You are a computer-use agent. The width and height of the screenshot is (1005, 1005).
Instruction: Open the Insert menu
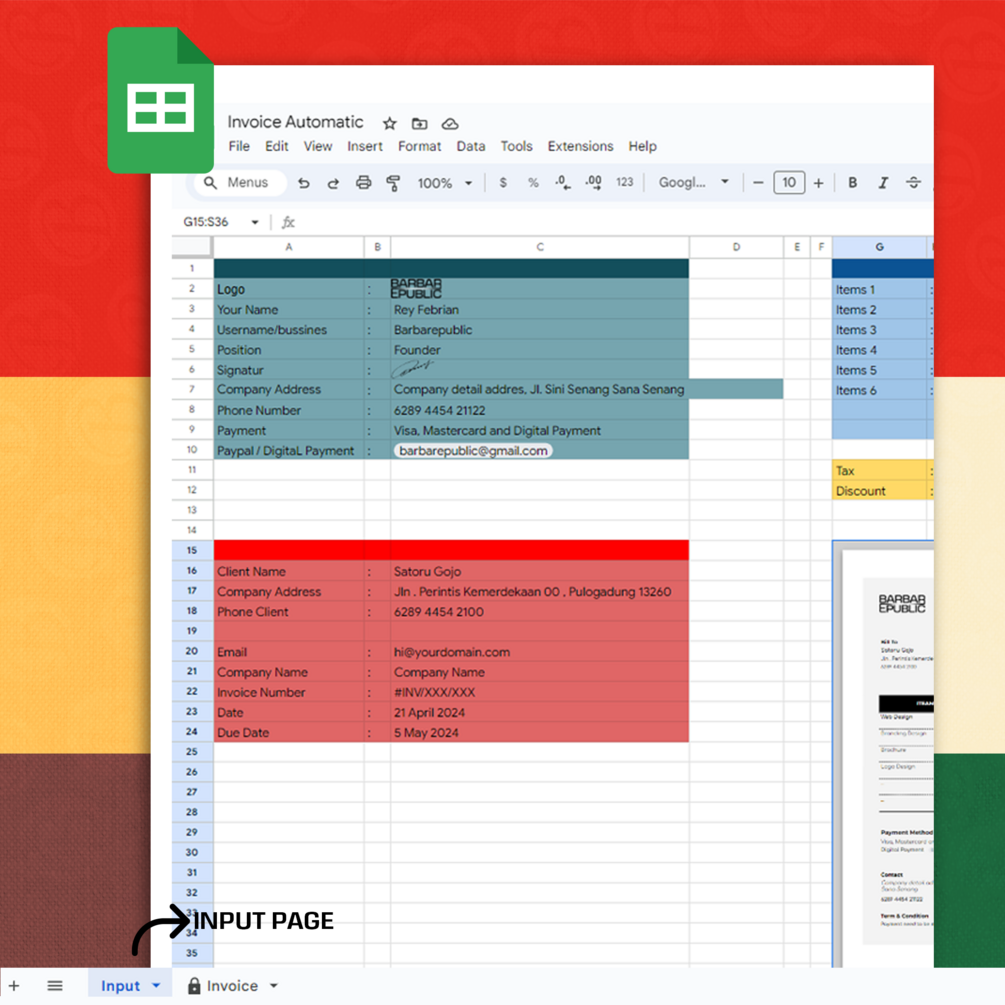[x=365, y=146]
